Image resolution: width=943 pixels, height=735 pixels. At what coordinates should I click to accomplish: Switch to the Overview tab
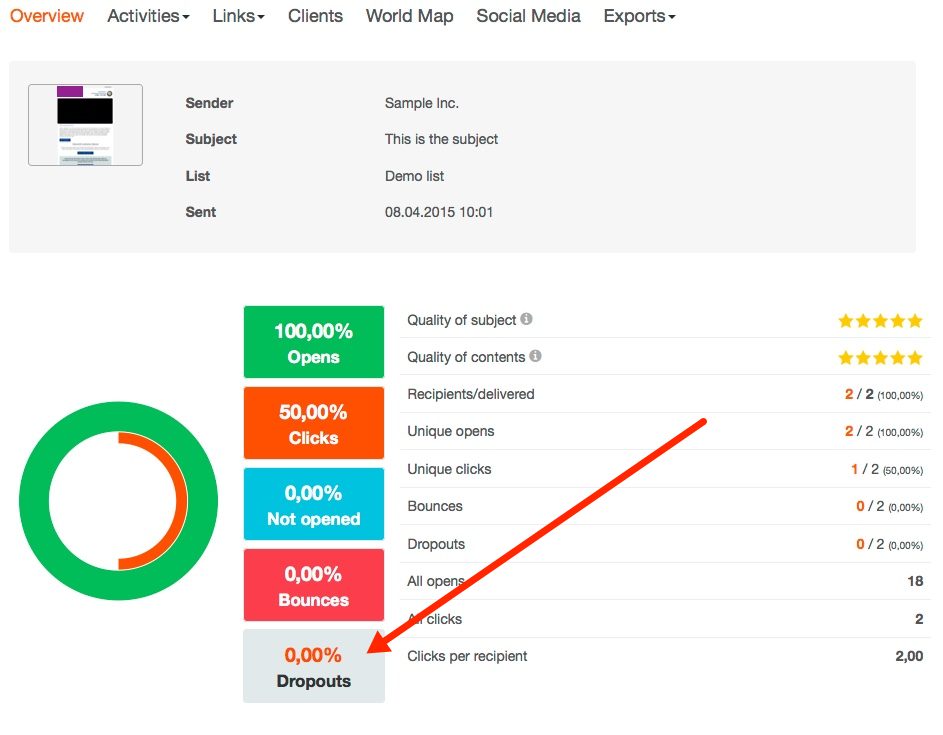click(47, 16)
